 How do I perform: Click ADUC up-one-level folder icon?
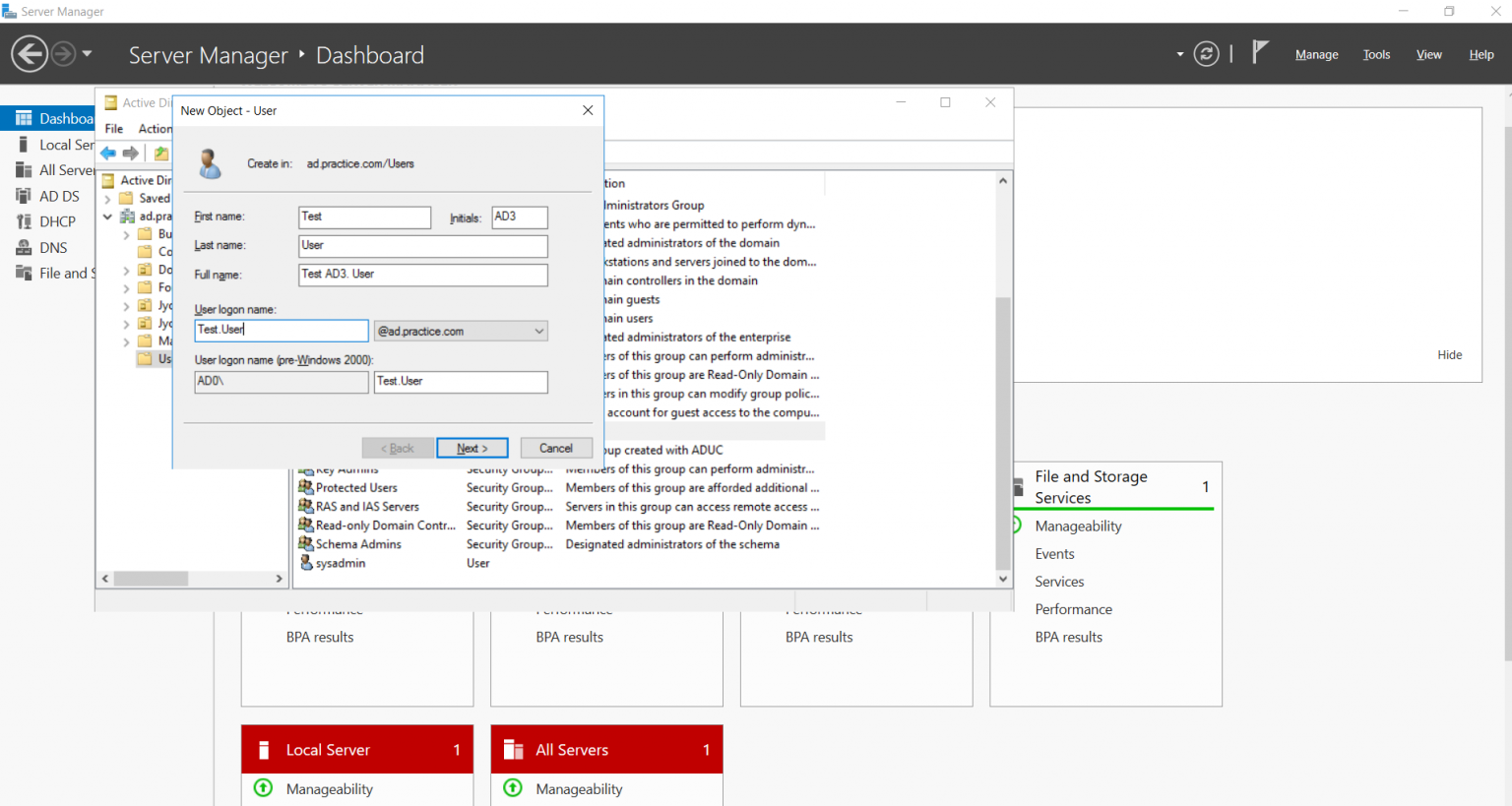click(161, 154)
